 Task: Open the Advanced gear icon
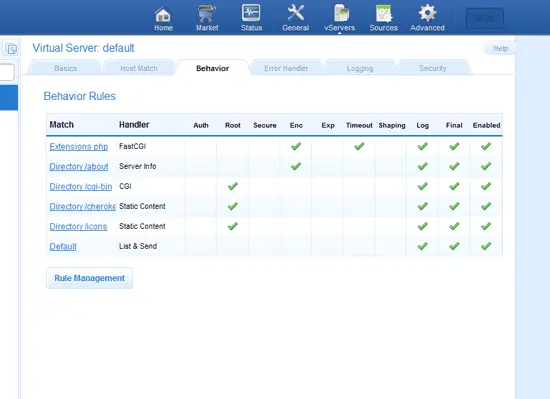point(427,13)
